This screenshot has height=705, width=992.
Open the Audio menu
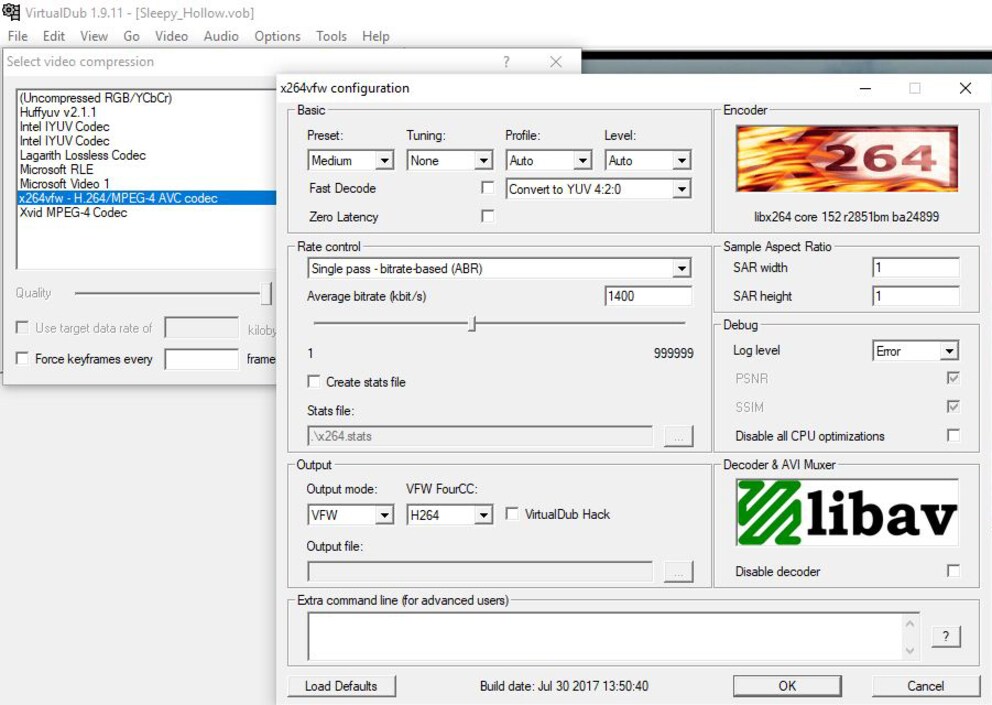pyautogui.click(x=221, y=36)
